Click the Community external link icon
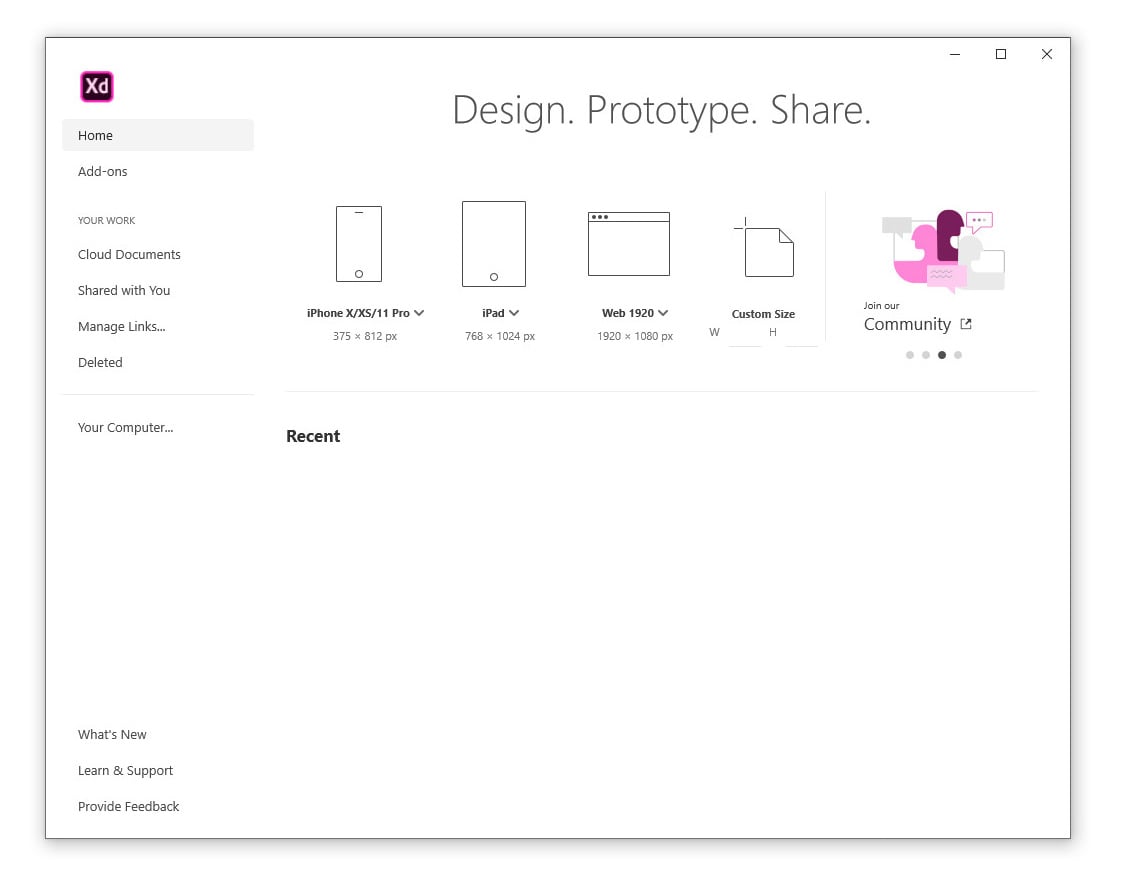Screen dimensions: 1130x896 [x=965, y=324]
